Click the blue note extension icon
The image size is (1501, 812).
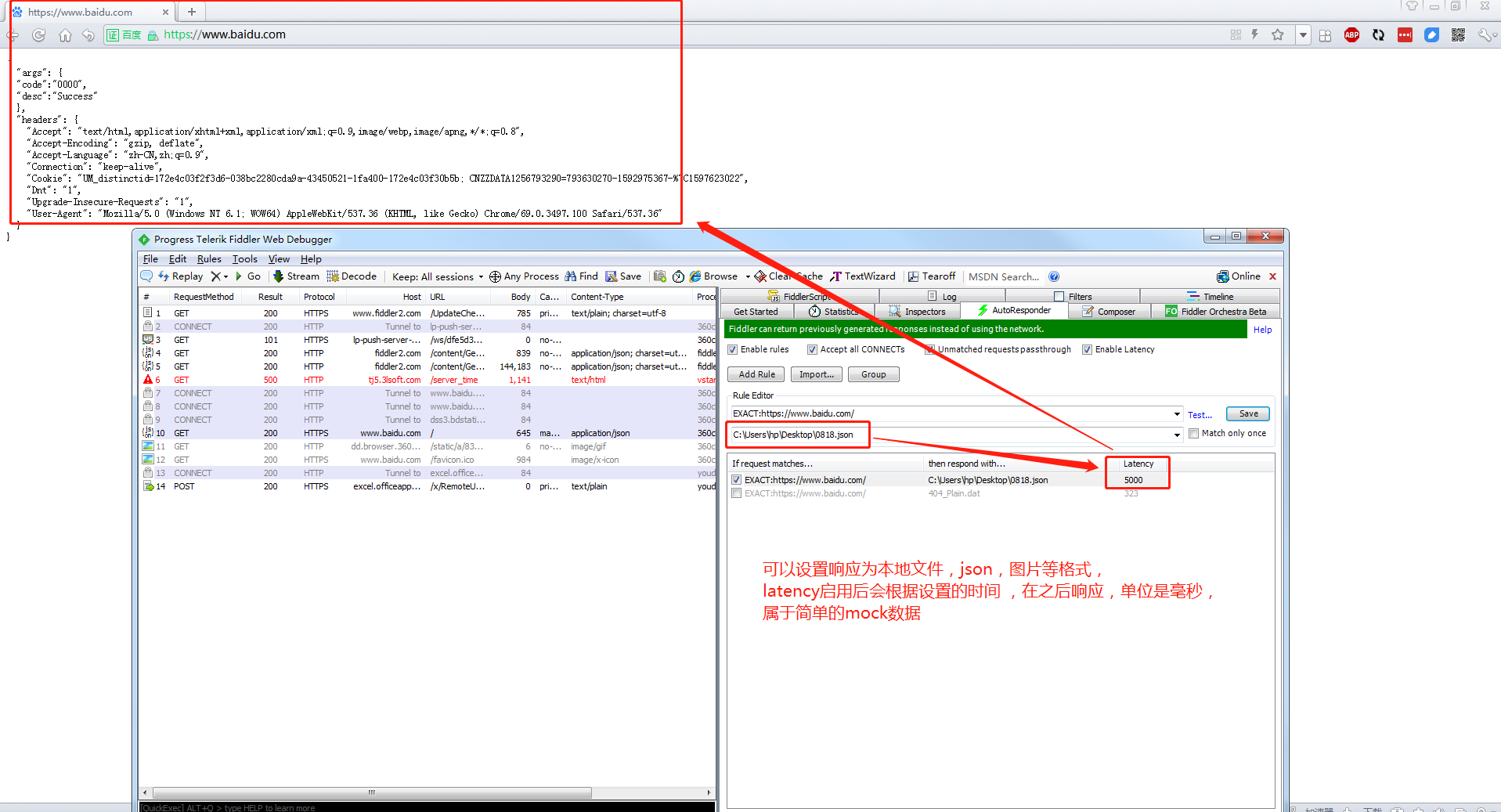(1431, 34)
